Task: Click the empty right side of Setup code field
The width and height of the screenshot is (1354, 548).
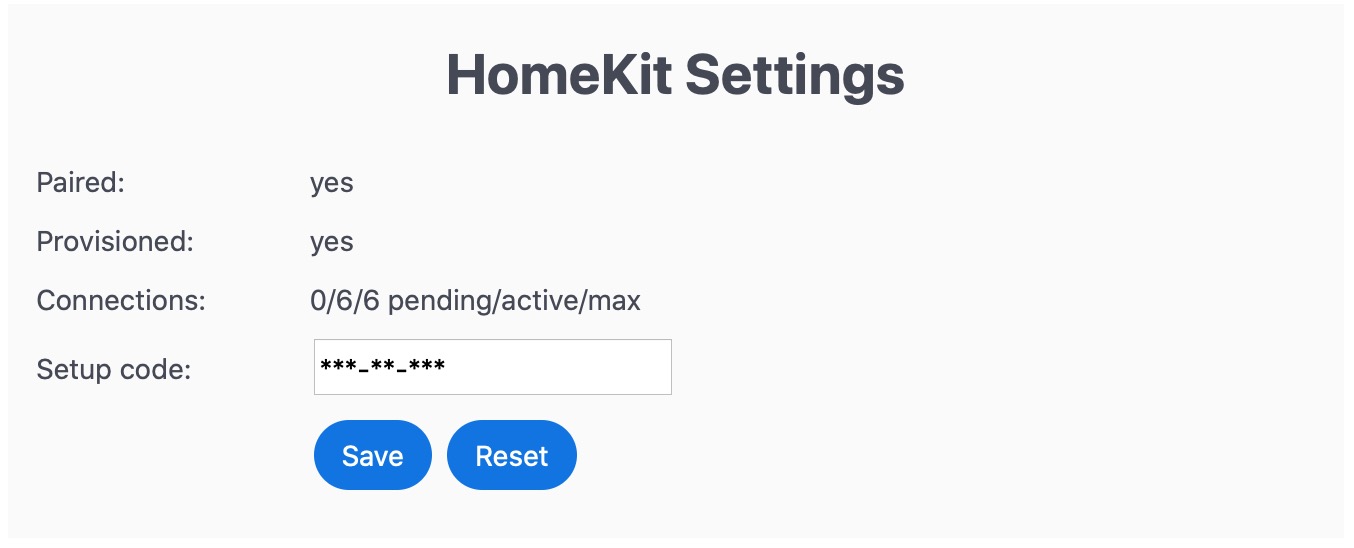Action: point(560,367)
